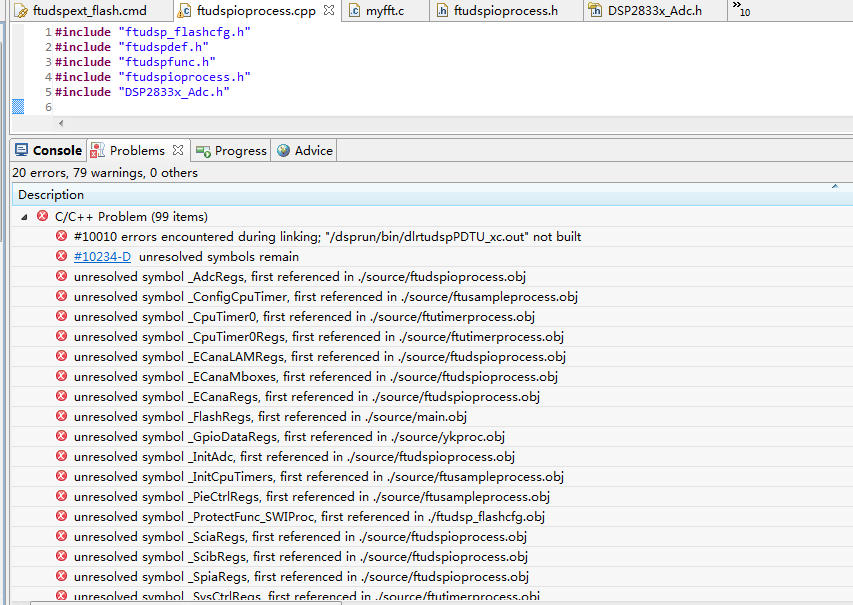Click the ftudspioprocess.h tab file icon

click(x=442, y=10)
